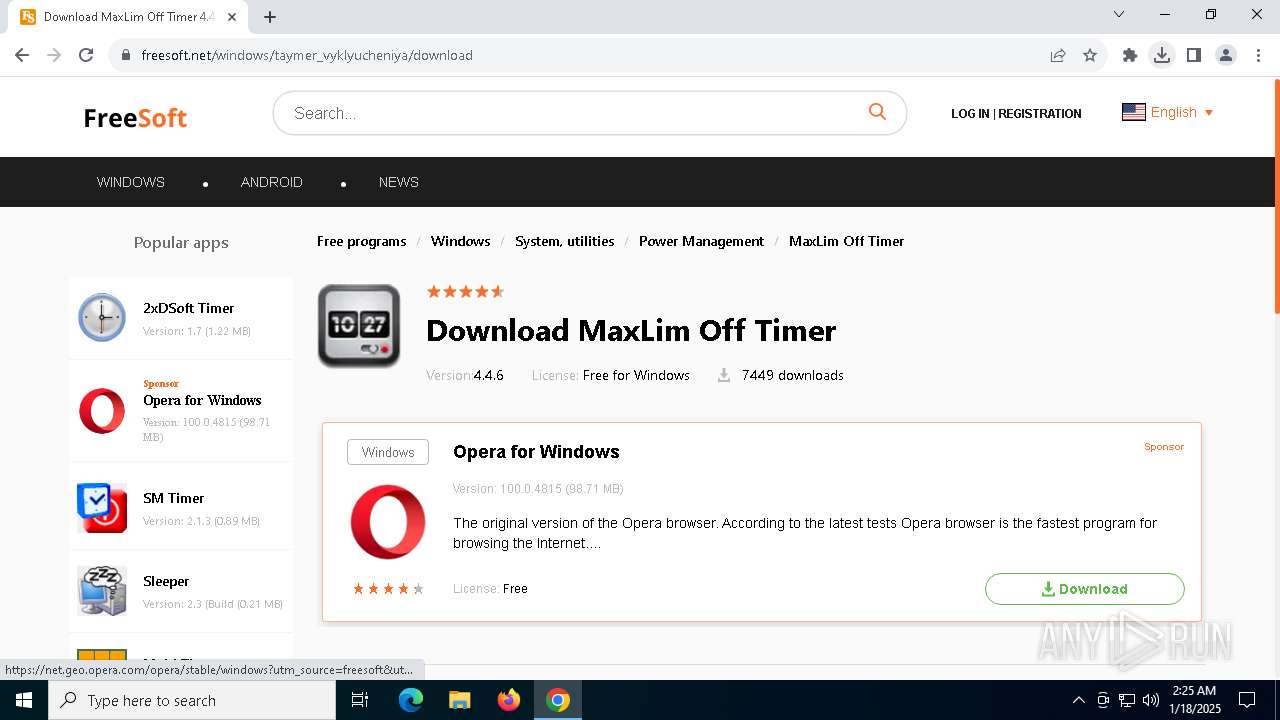This screenshot has width=1280, height=720.
Task: Open the 2xDSoft Timer sidebar link
Action: pyautogui.click(x=189, y=308)
